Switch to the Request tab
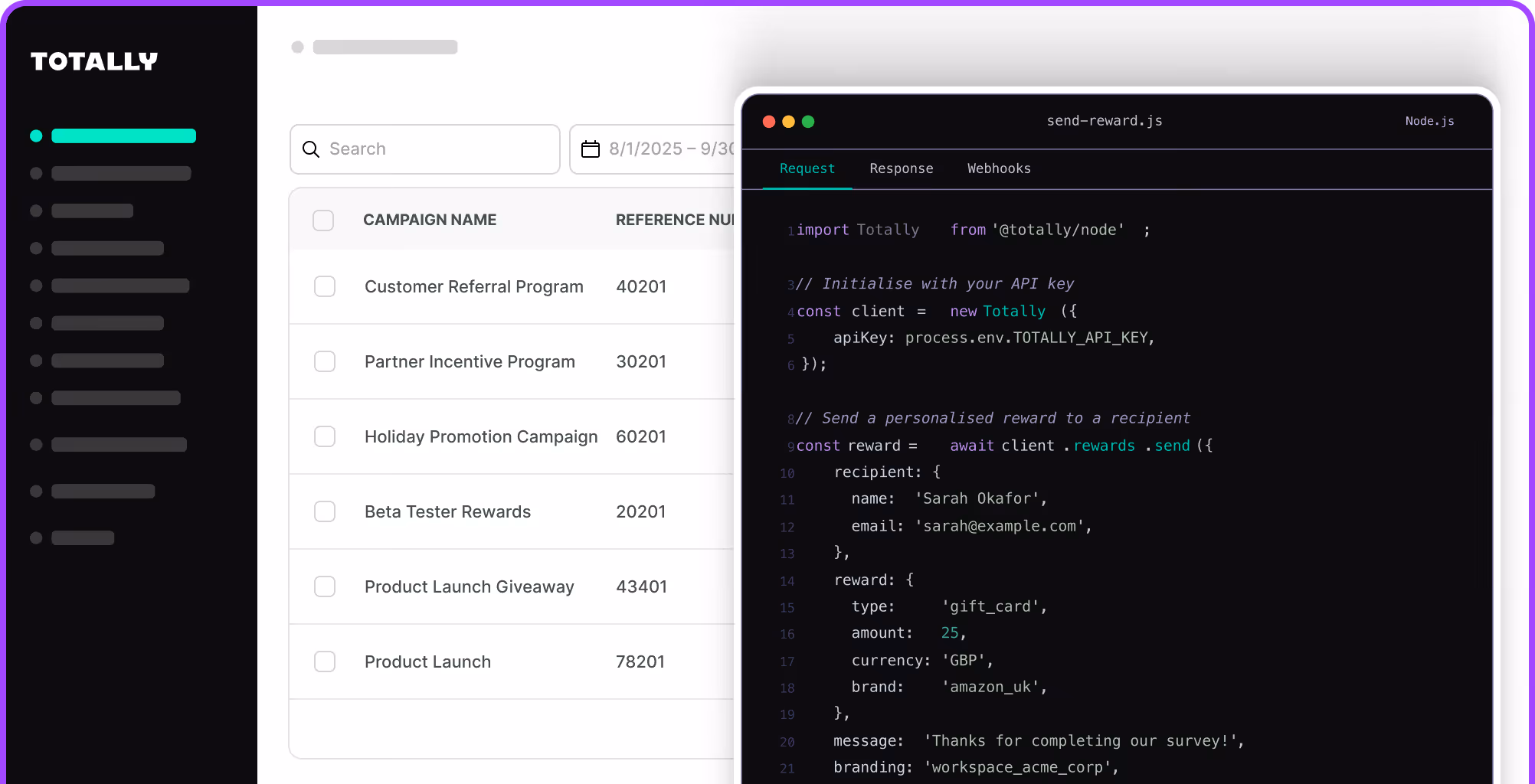 point(807,168)
